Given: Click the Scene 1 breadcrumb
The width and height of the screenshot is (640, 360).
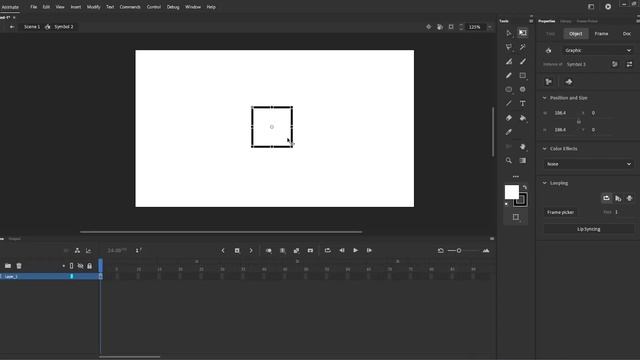Looking at the screenshot, I should pos(32,27).
